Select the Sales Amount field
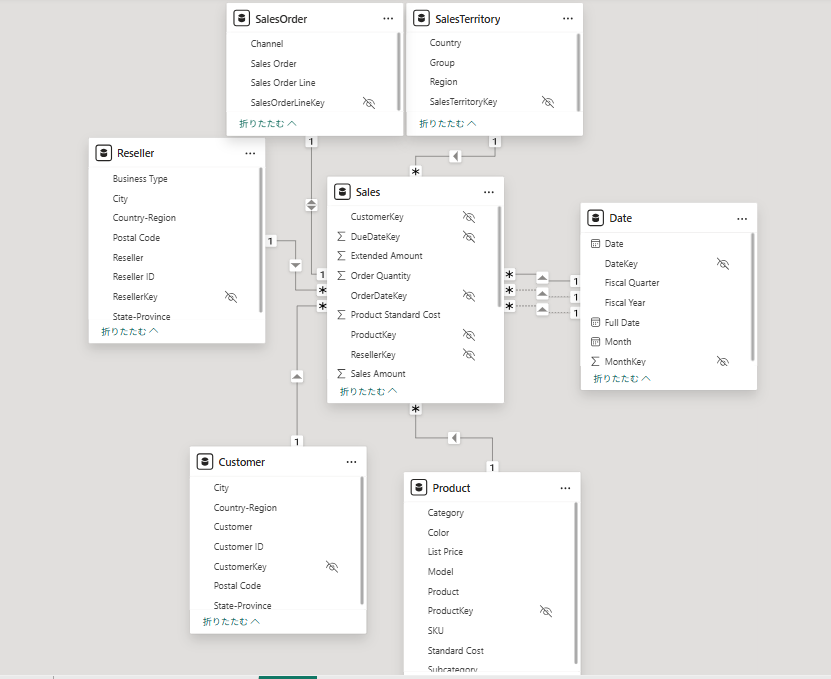Screen dimensions: 831x679 (x=378, y=374)
